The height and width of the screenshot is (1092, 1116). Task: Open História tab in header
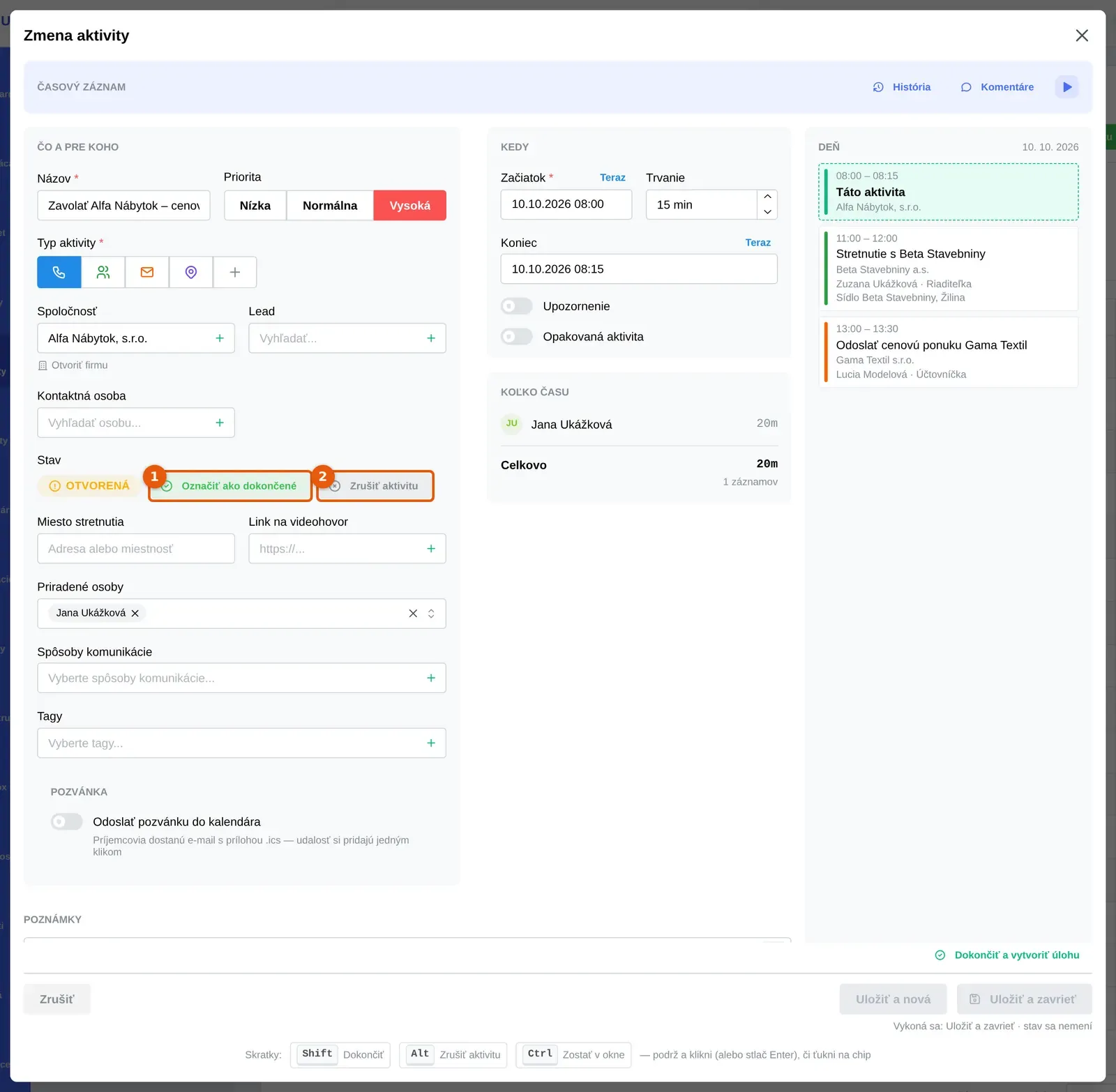click(x=902, y=87)
